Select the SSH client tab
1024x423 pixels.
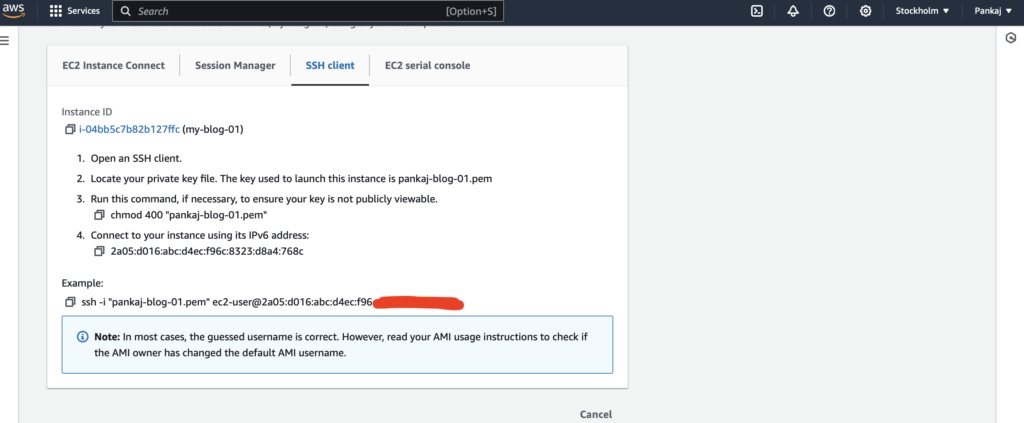pyautogui.click(x=330, y=65)
